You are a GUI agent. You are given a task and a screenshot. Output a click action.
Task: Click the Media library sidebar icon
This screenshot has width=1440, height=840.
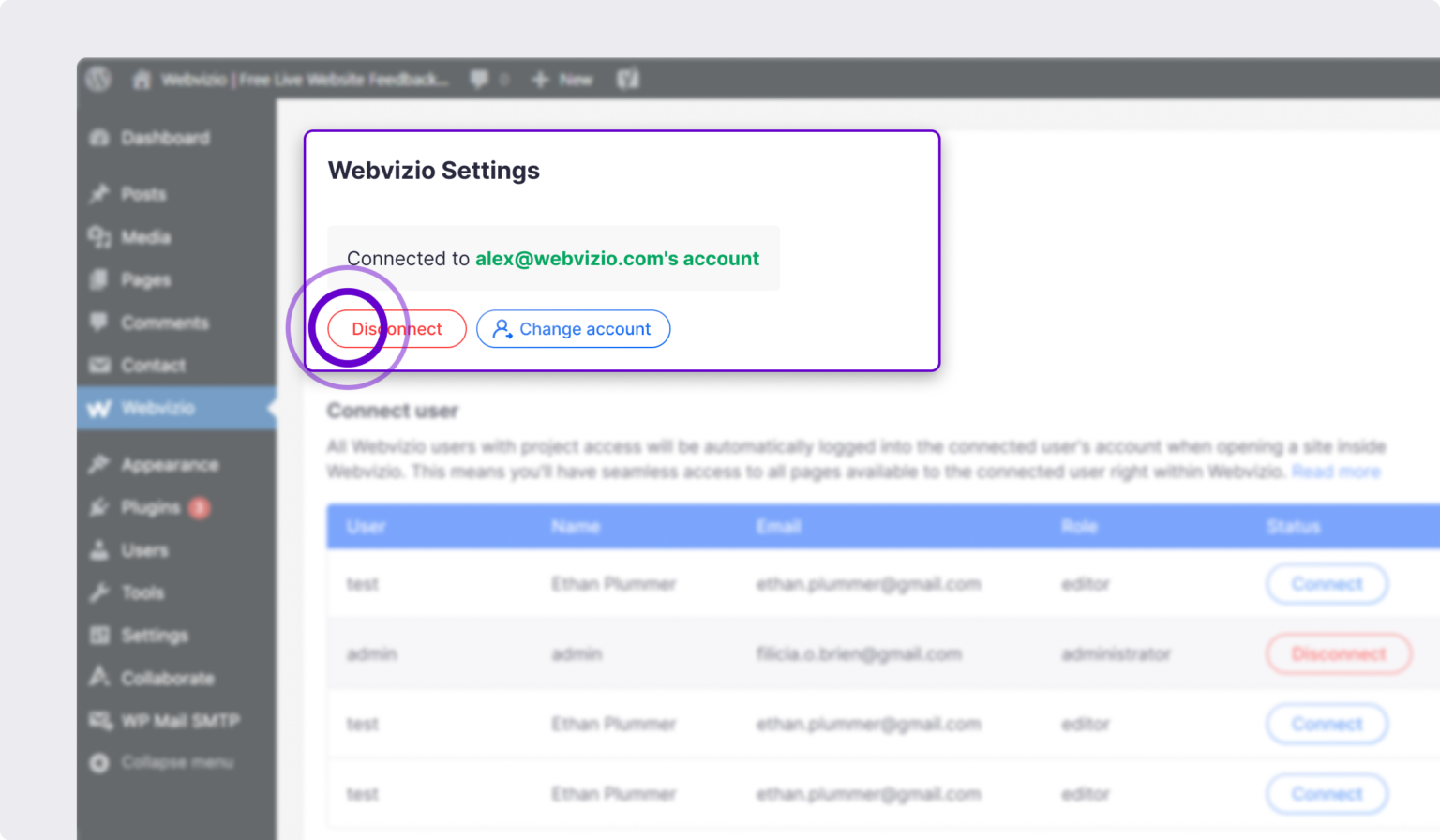100,237
